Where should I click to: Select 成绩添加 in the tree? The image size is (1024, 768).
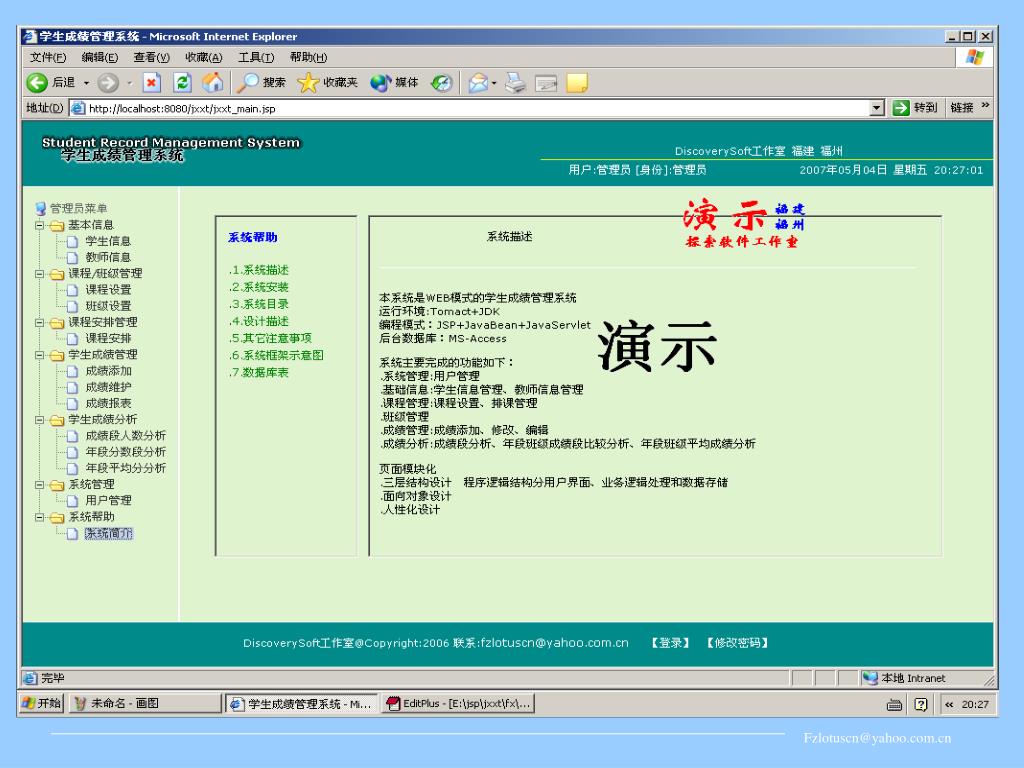point(108,371)
